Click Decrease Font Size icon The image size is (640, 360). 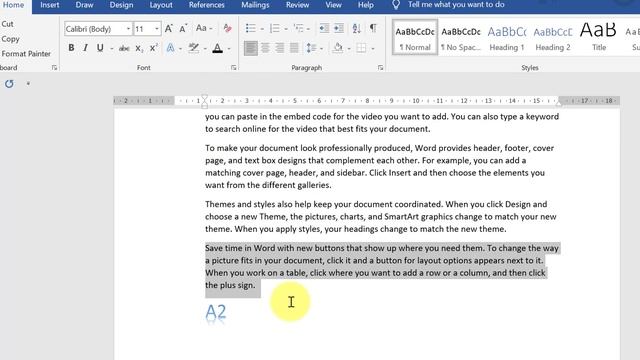click(183, 29)
